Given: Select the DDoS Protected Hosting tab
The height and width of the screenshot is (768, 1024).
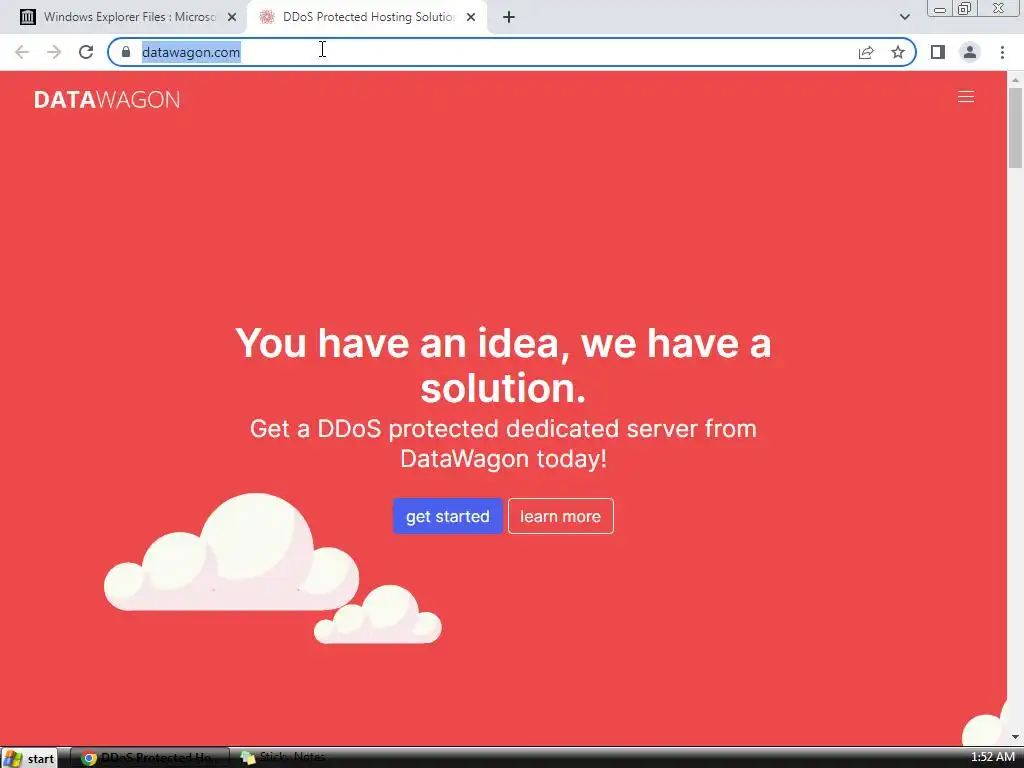Looking at the screenshot, I should [366, 17].
